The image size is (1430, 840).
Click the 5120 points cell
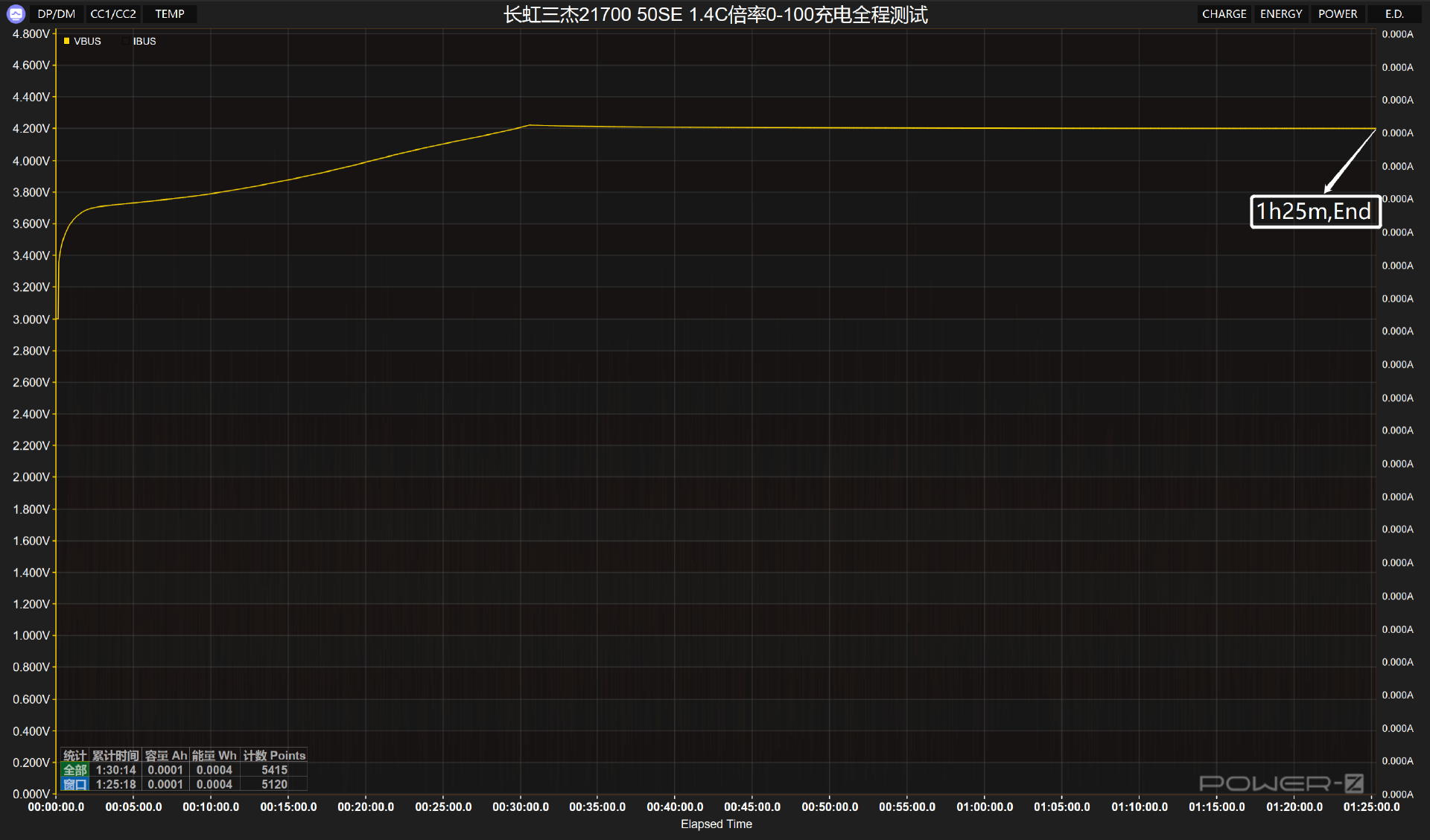(274, 784)
